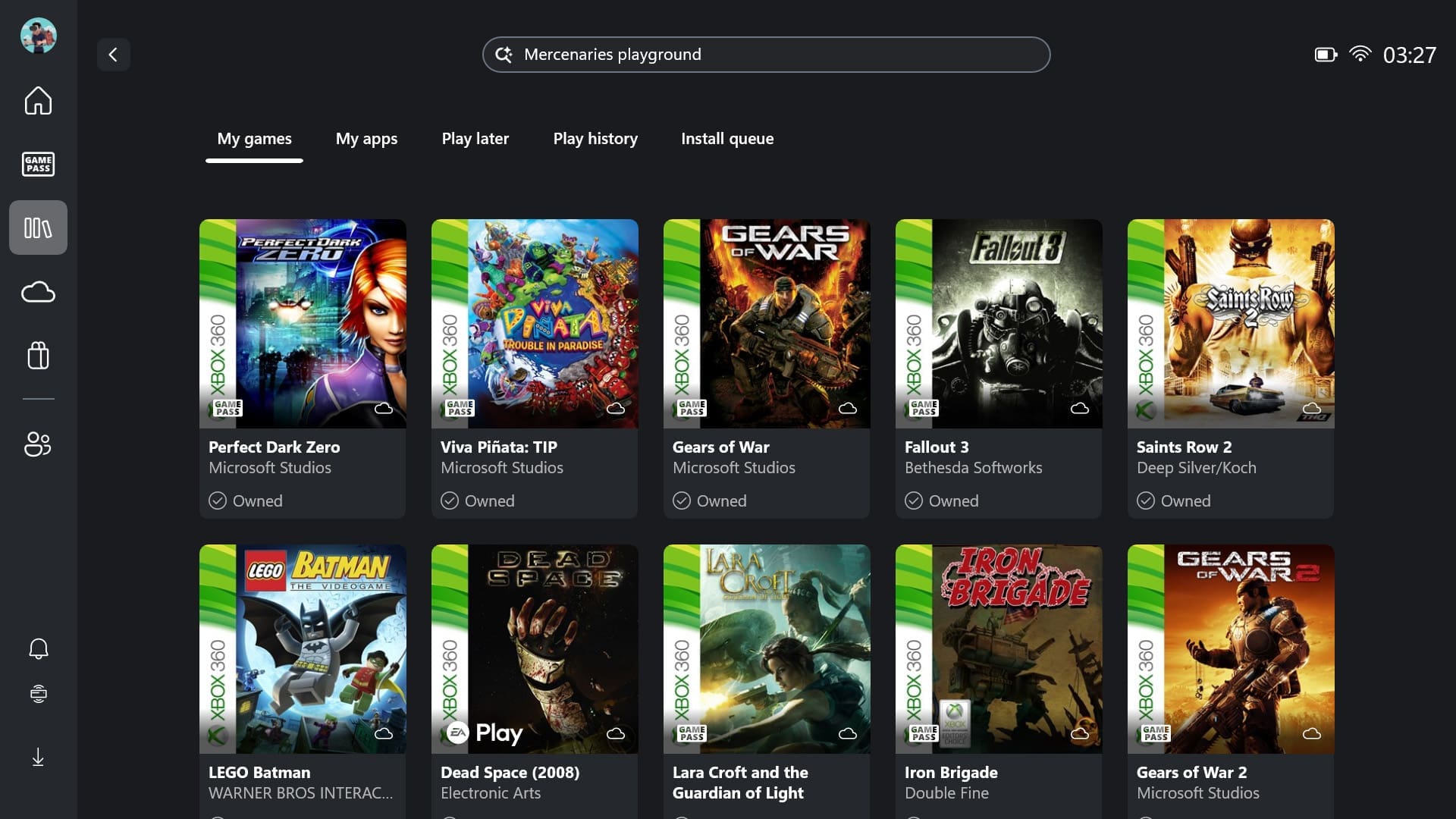Viewport: 1456px width, 819px height.
Task: Click cloud icon on Gears of War cover
Action: [x=848, y=409]
